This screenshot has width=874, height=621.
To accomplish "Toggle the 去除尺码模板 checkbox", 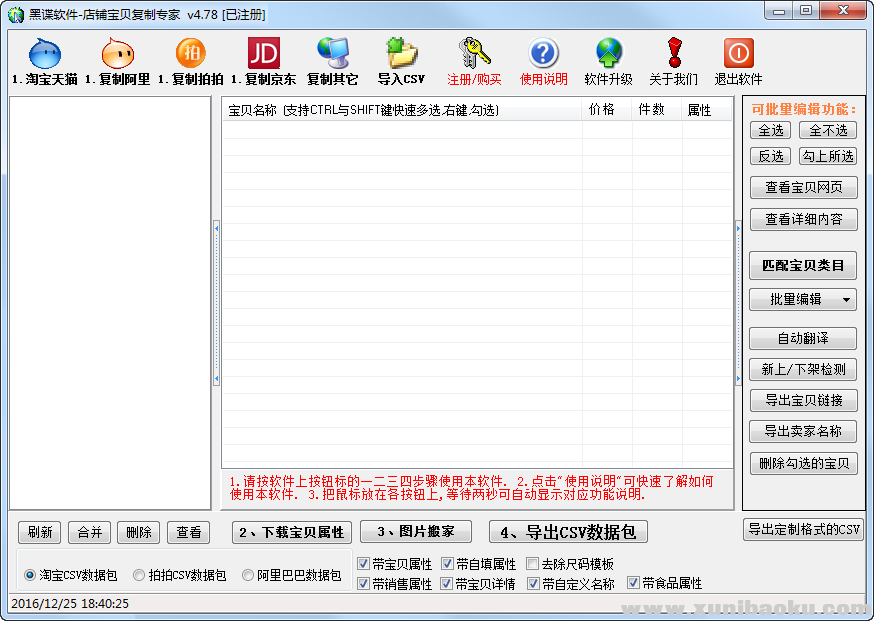I will 533,564.
